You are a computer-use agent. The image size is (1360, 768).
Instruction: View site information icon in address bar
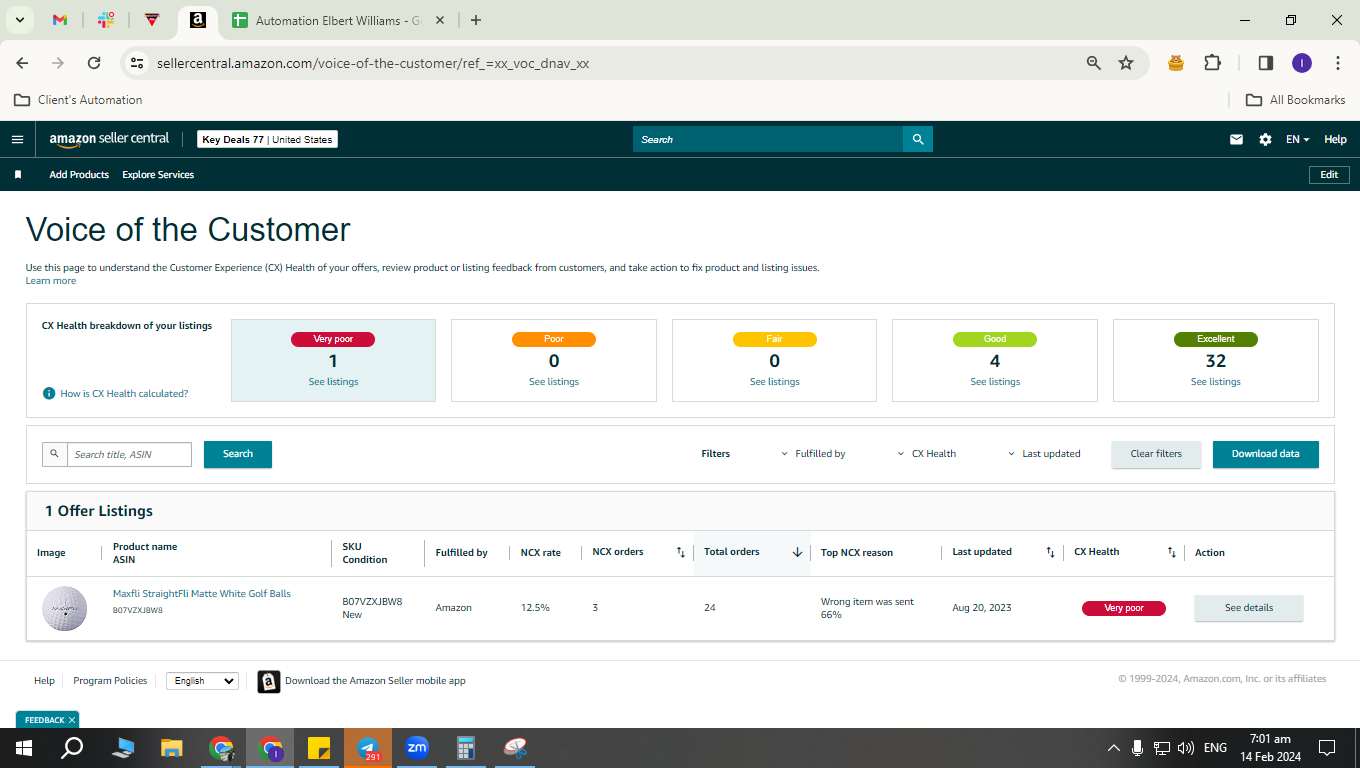tap(137, 63)
